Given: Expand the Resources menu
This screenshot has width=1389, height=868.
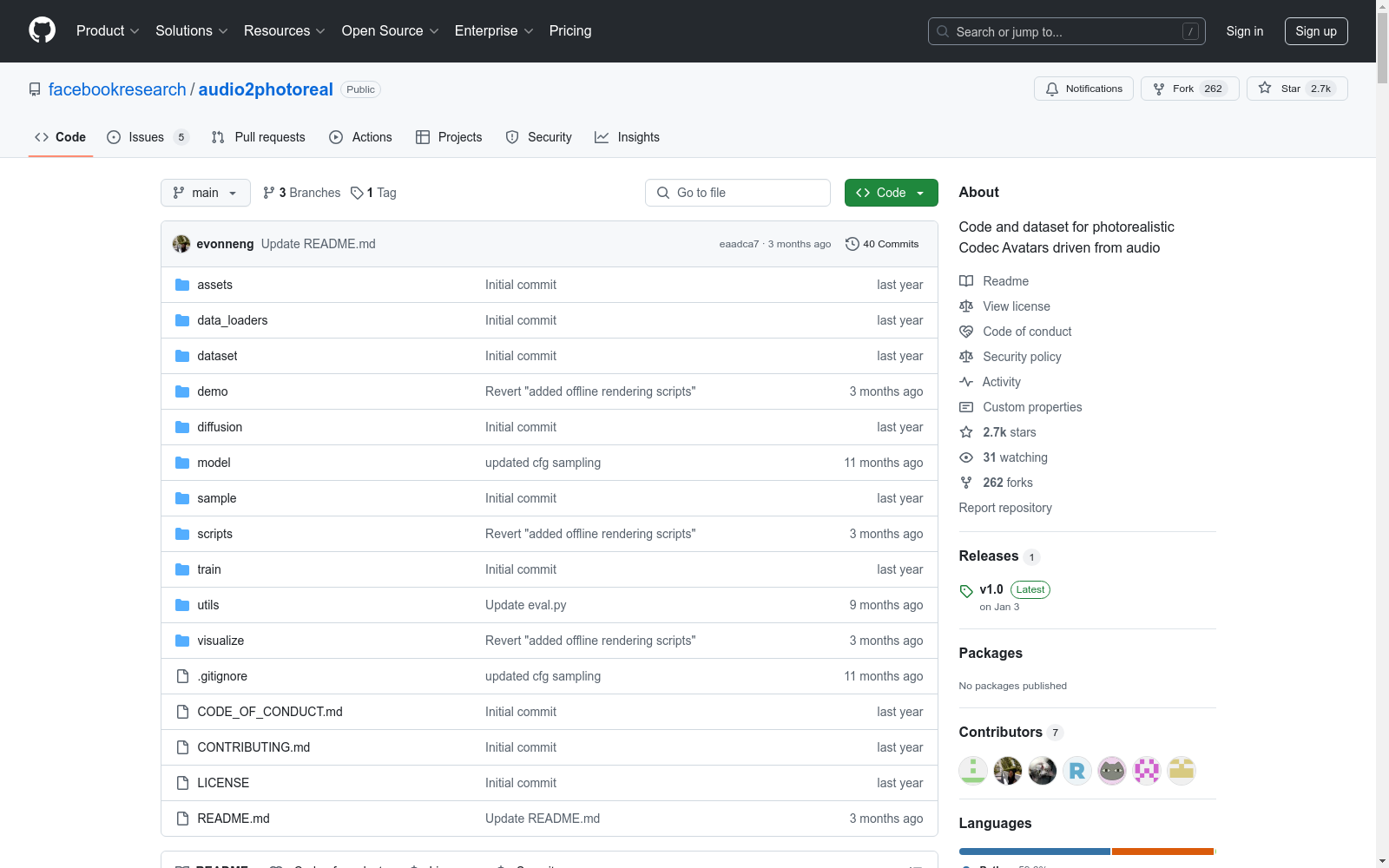Looking at the screenshot, I should coord(285,30).
